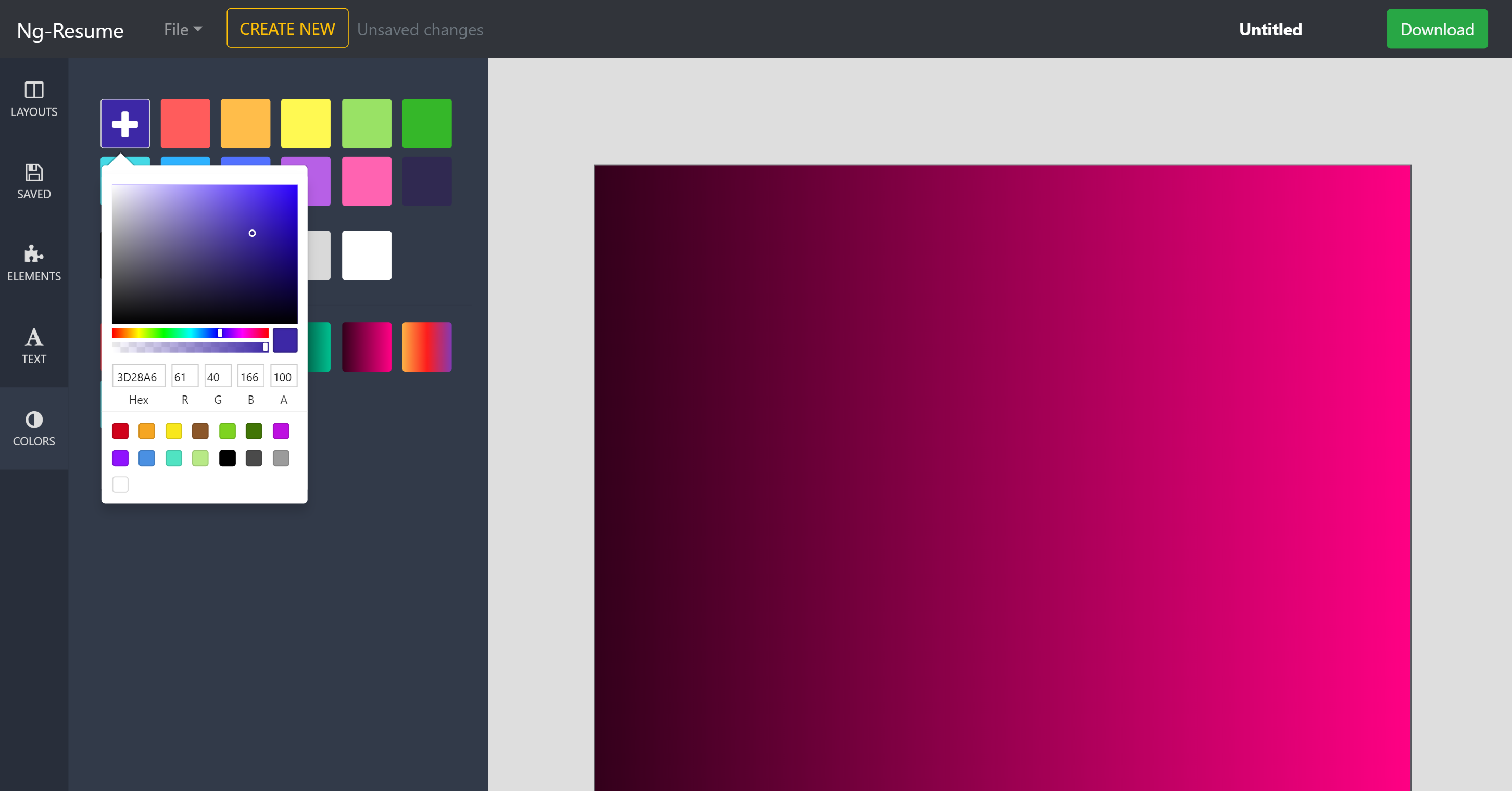This screenshot has width=1512, height=791.
Task: Click the hue rainbow slider bar
Action: tap(176, 333)
